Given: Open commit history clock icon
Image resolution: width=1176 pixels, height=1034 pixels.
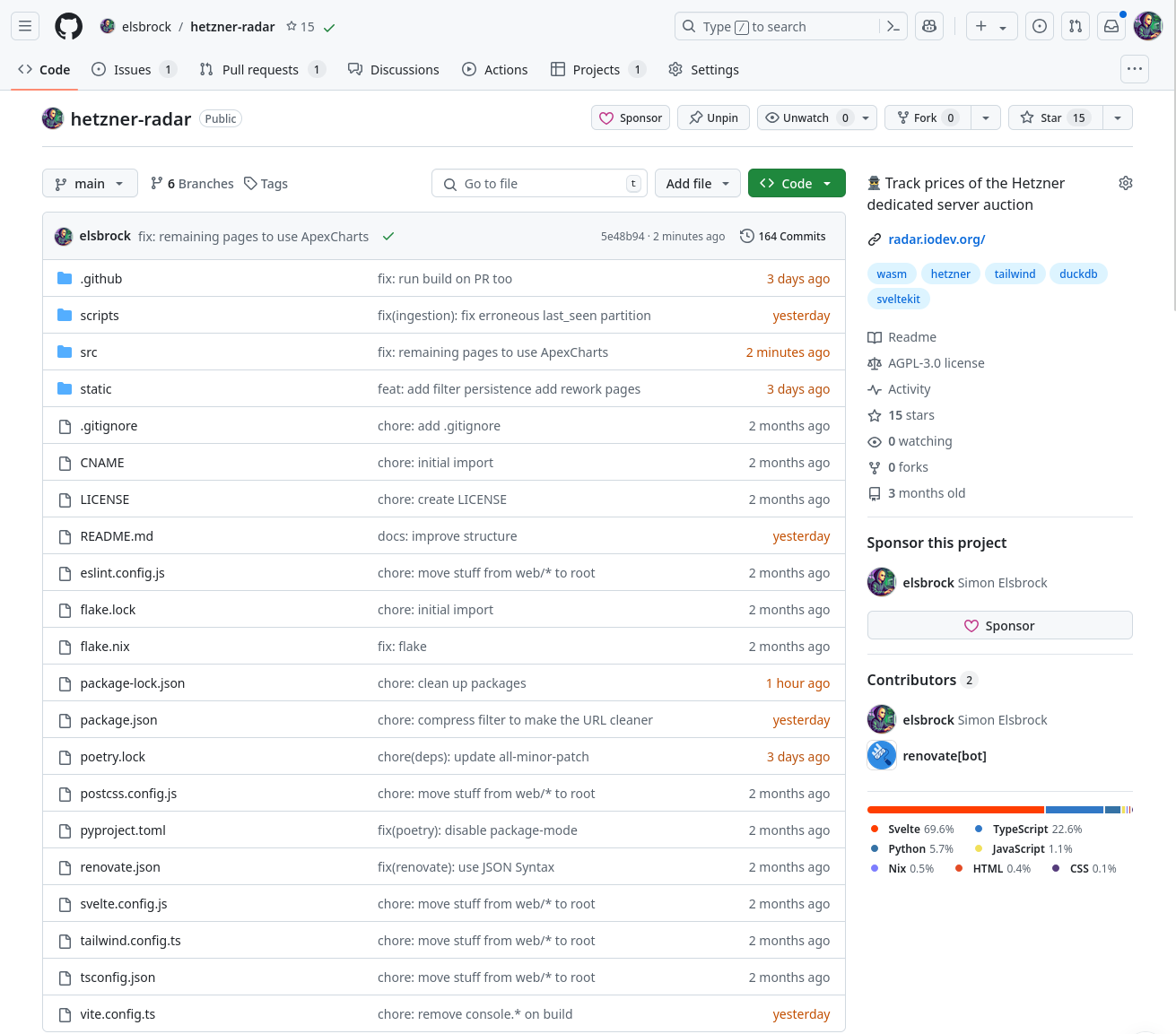Looking at the screenshot, I should click(746, 236).
